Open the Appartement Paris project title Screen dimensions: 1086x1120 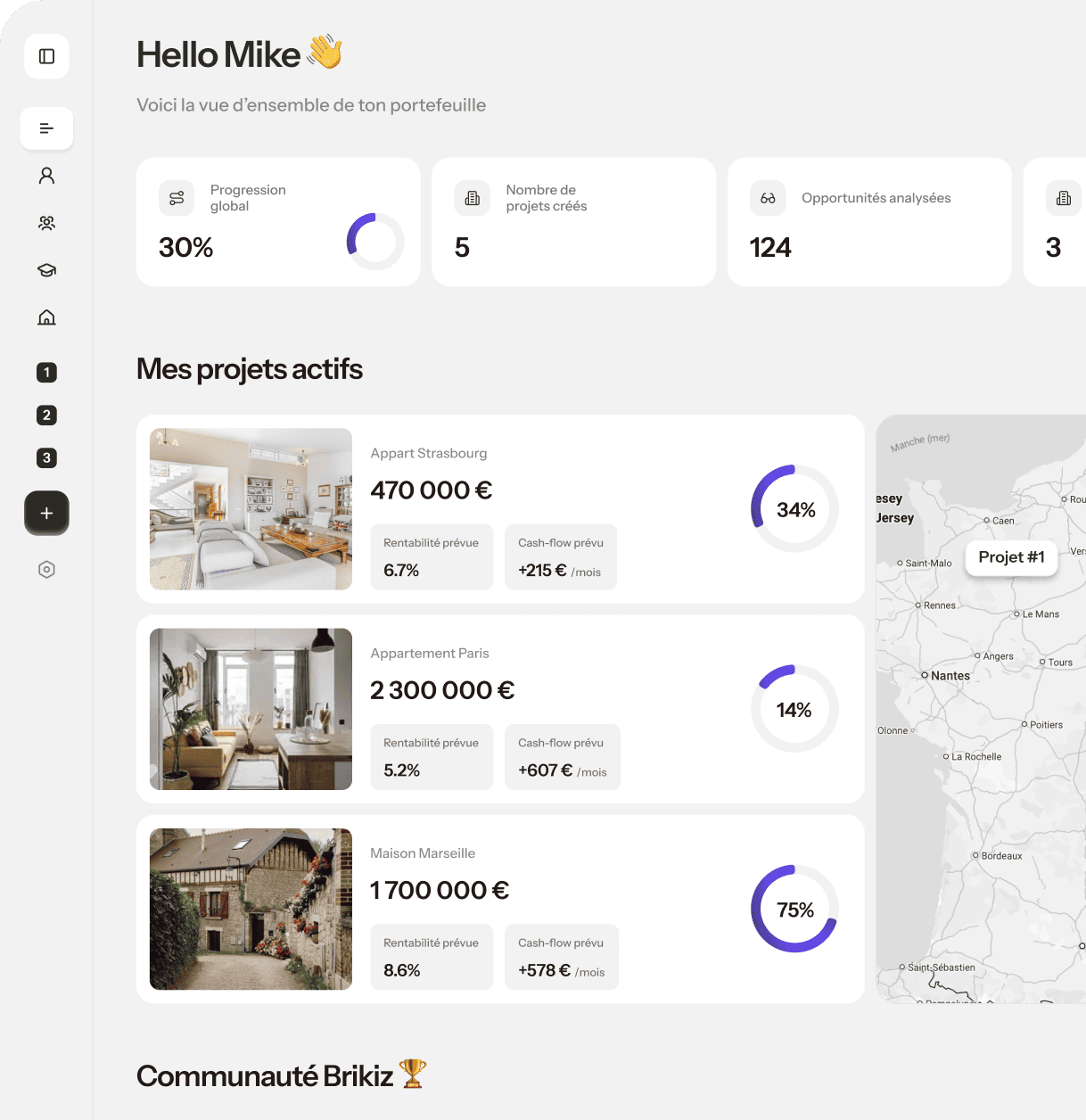[430, 653]
